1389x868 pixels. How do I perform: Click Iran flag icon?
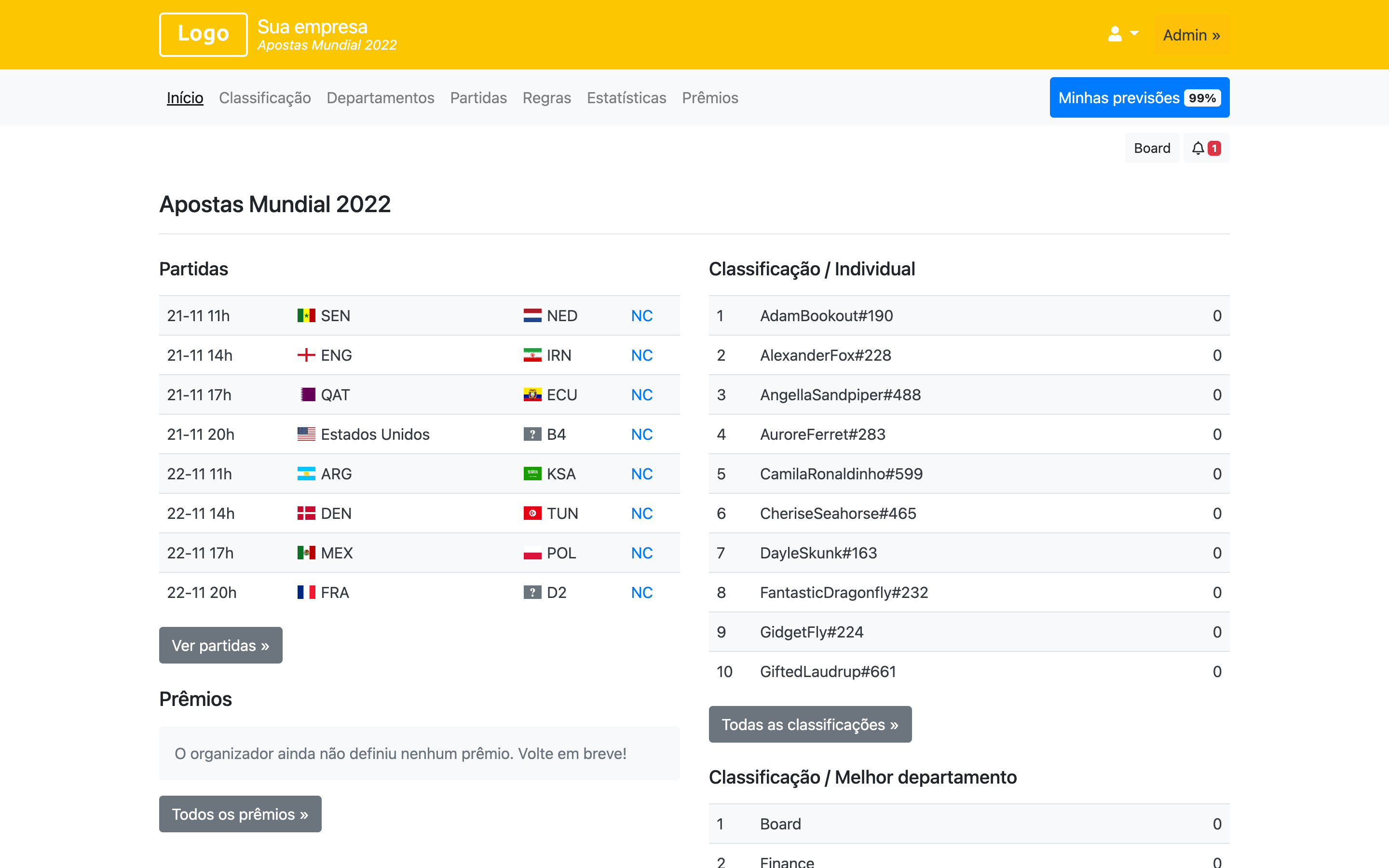532,355
